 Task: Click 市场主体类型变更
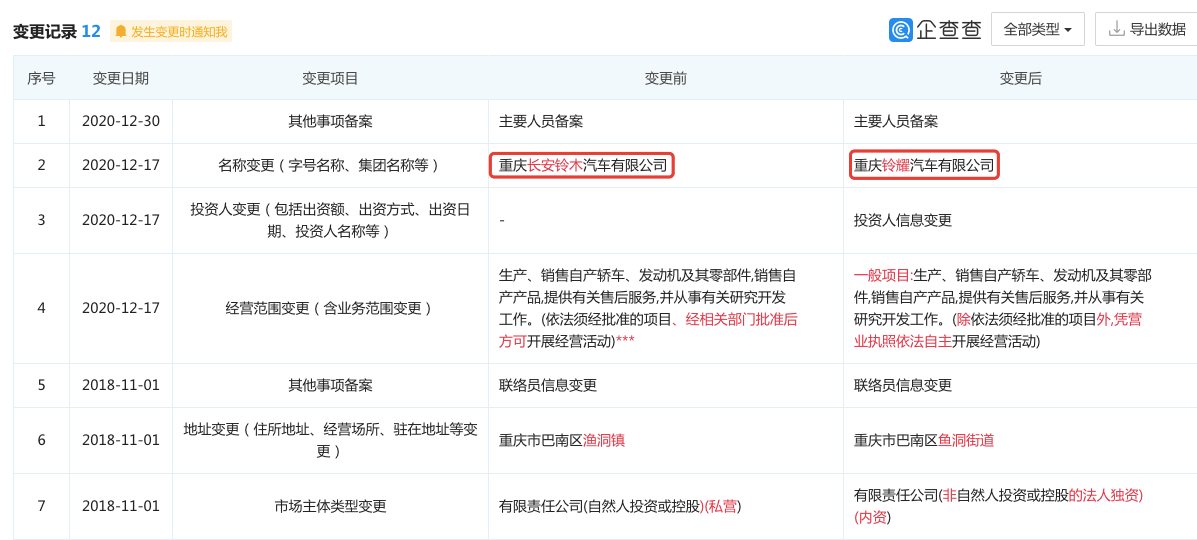coord(330,506)
